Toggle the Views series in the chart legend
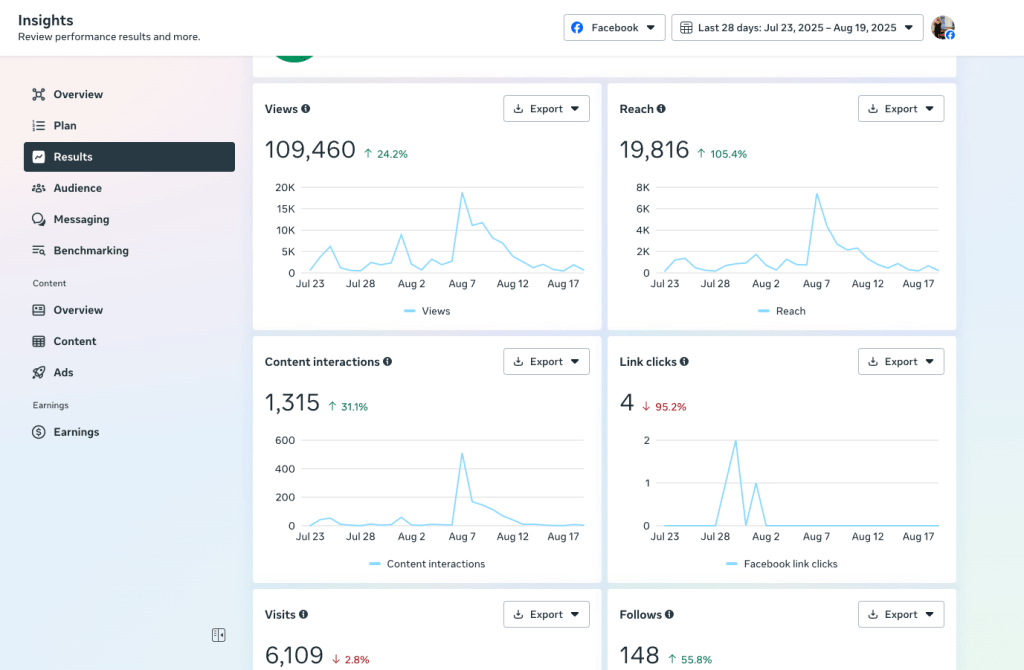This screenshot has height=670, width=1024. 427,311
